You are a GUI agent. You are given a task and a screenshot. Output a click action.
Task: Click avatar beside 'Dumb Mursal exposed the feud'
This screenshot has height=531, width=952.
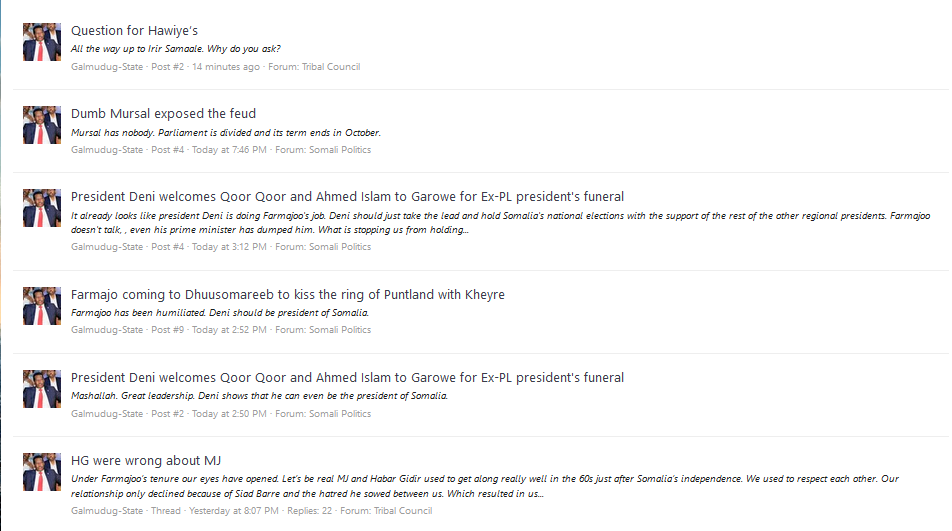(x=42, y=125)
